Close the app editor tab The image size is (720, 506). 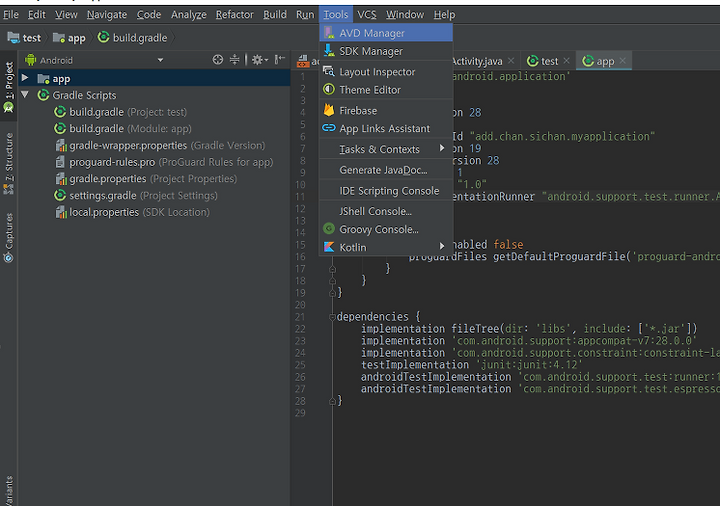click(622, 61)
